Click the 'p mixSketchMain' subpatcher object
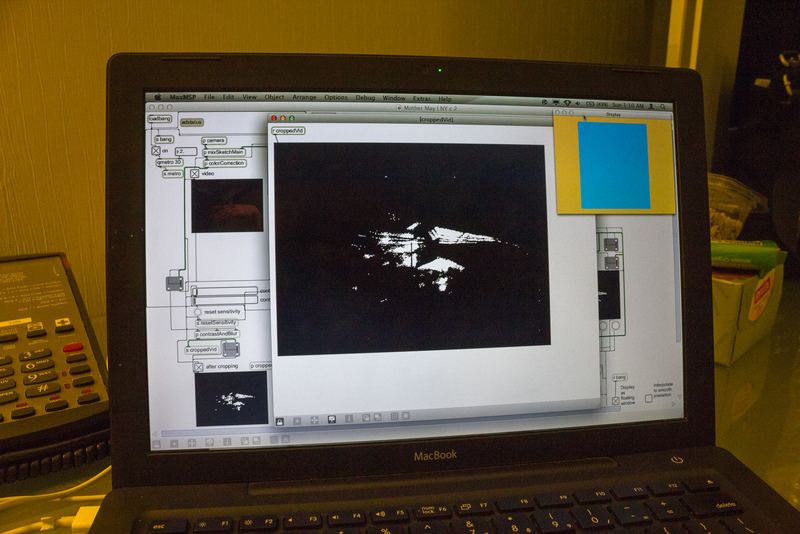The width and height of the screenshot is (800, 534). [224, 152]
